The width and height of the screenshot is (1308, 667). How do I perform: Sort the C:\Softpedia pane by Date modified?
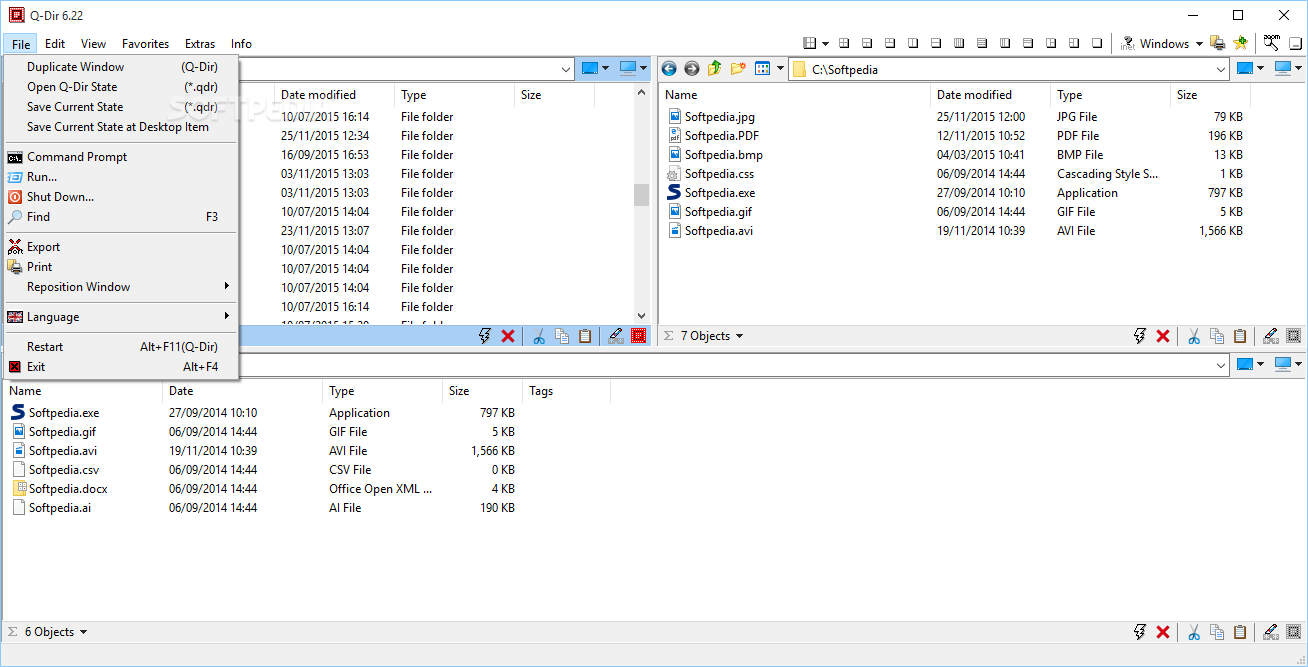pos(990,95)
